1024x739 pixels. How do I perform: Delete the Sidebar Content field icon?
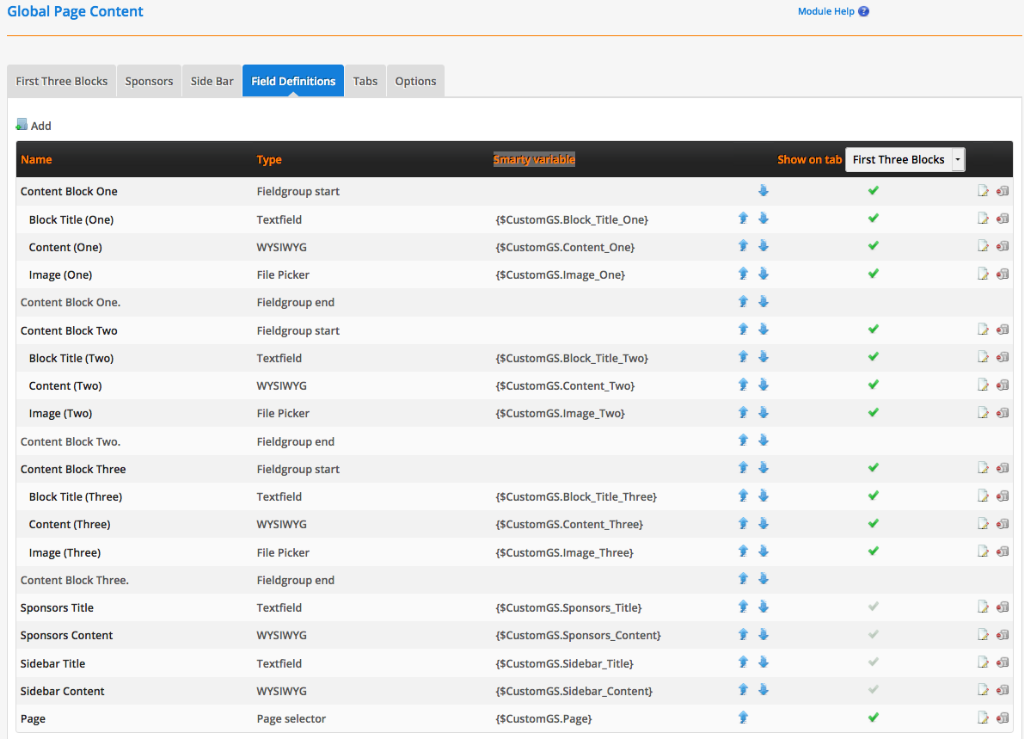1002,691
